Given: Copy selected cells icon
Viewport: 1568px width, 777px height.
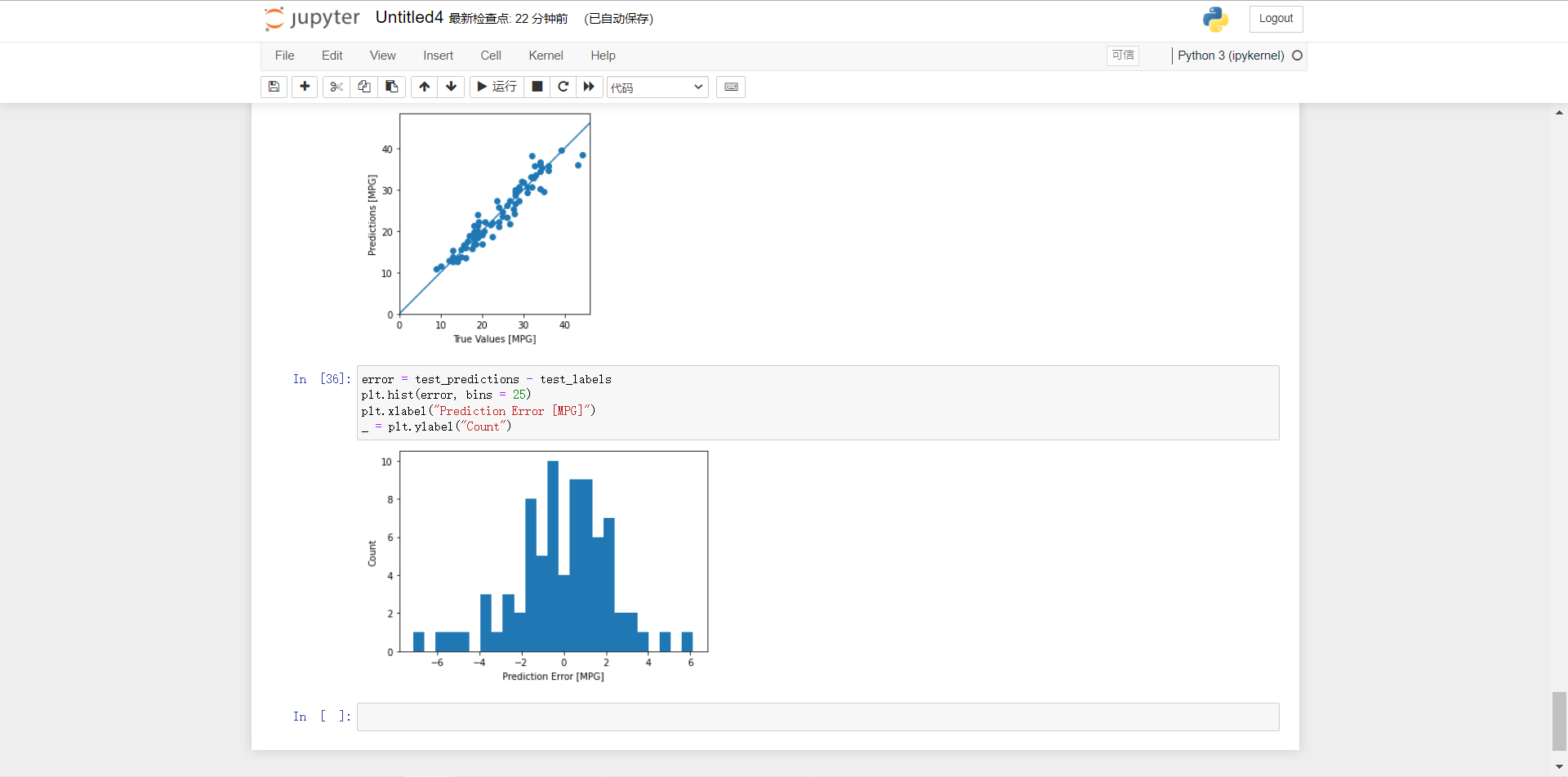Looking at the screenshot, I should click(363, 87).
